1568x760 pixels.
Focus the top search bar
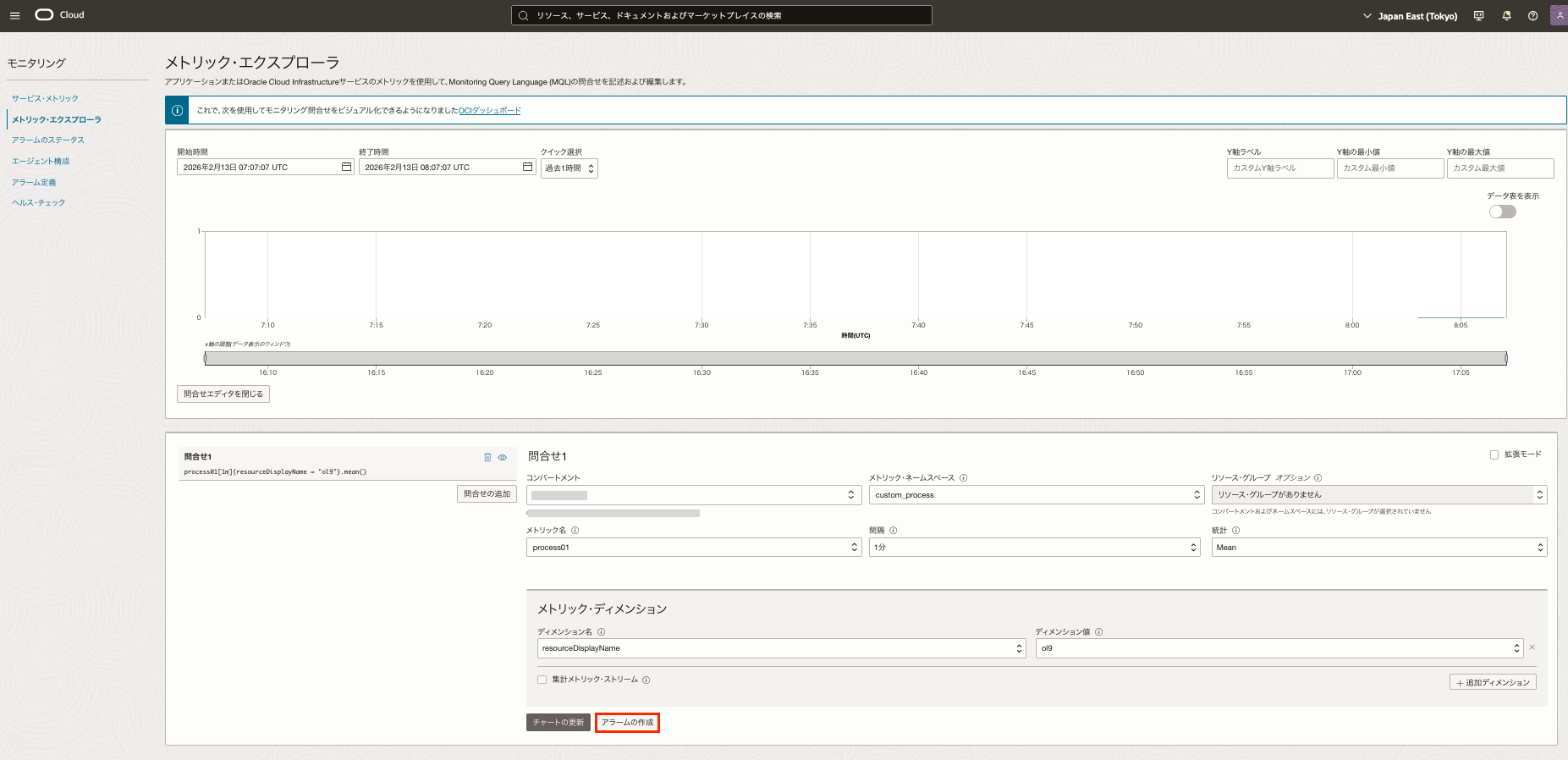click(x=722, y=15)
